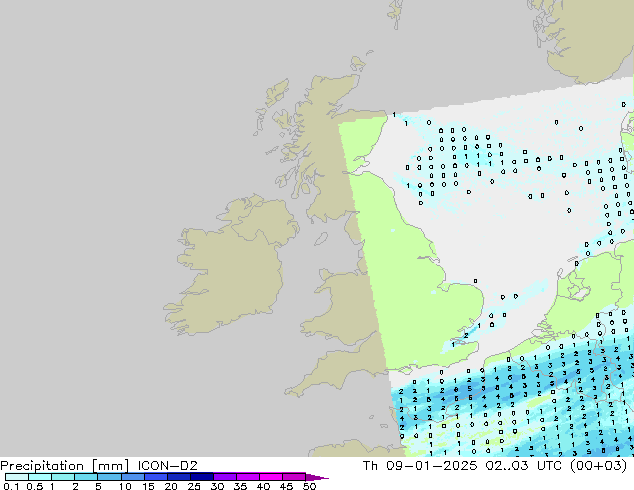Image resolution: width=634 pixels, height=490 pixels.
Task: Select the legend swatch between 0.1 and 0.5
Action: (17, 477)
